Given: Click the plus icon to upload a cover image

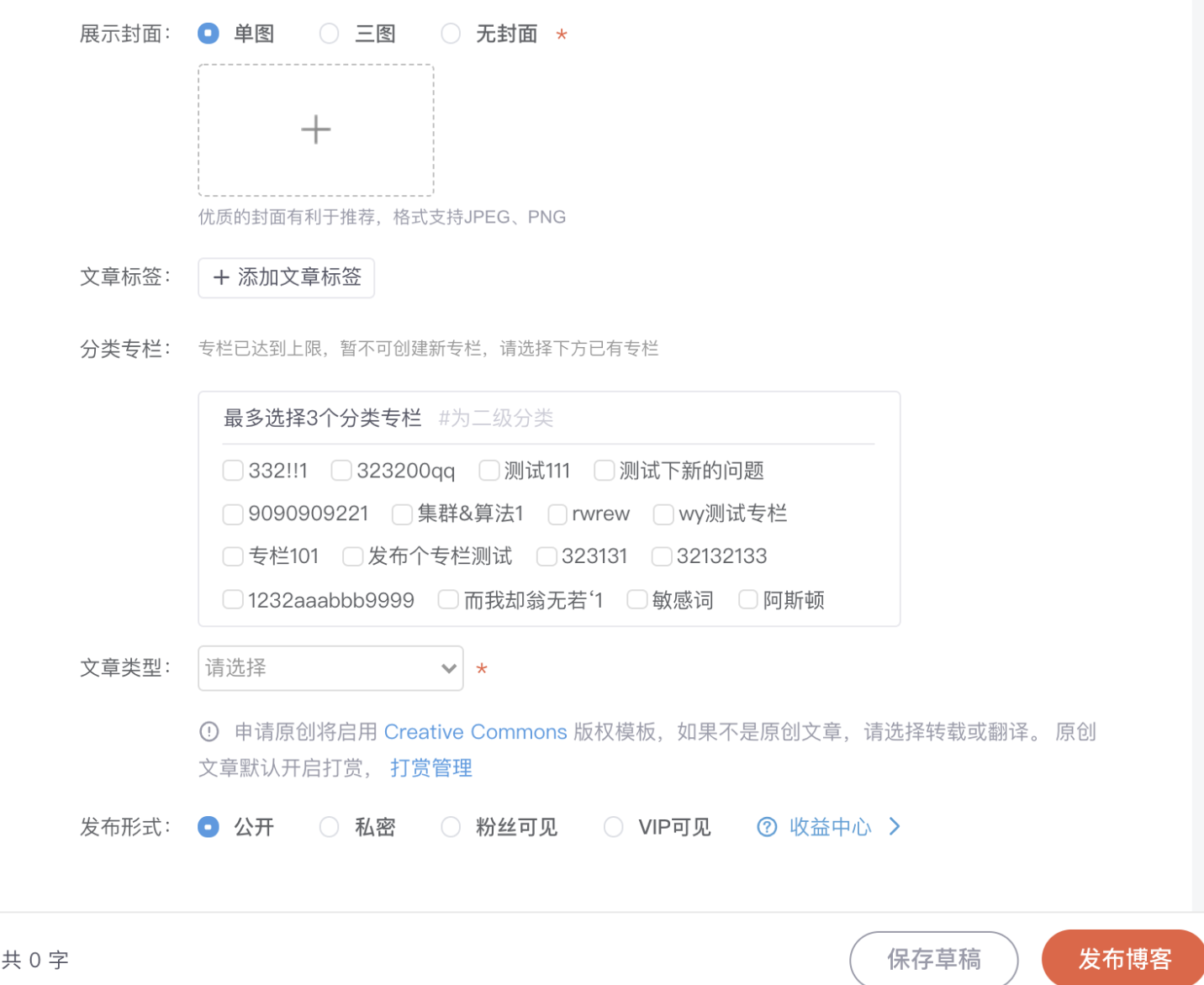Looking at the screenshot, I should [315, 129].
